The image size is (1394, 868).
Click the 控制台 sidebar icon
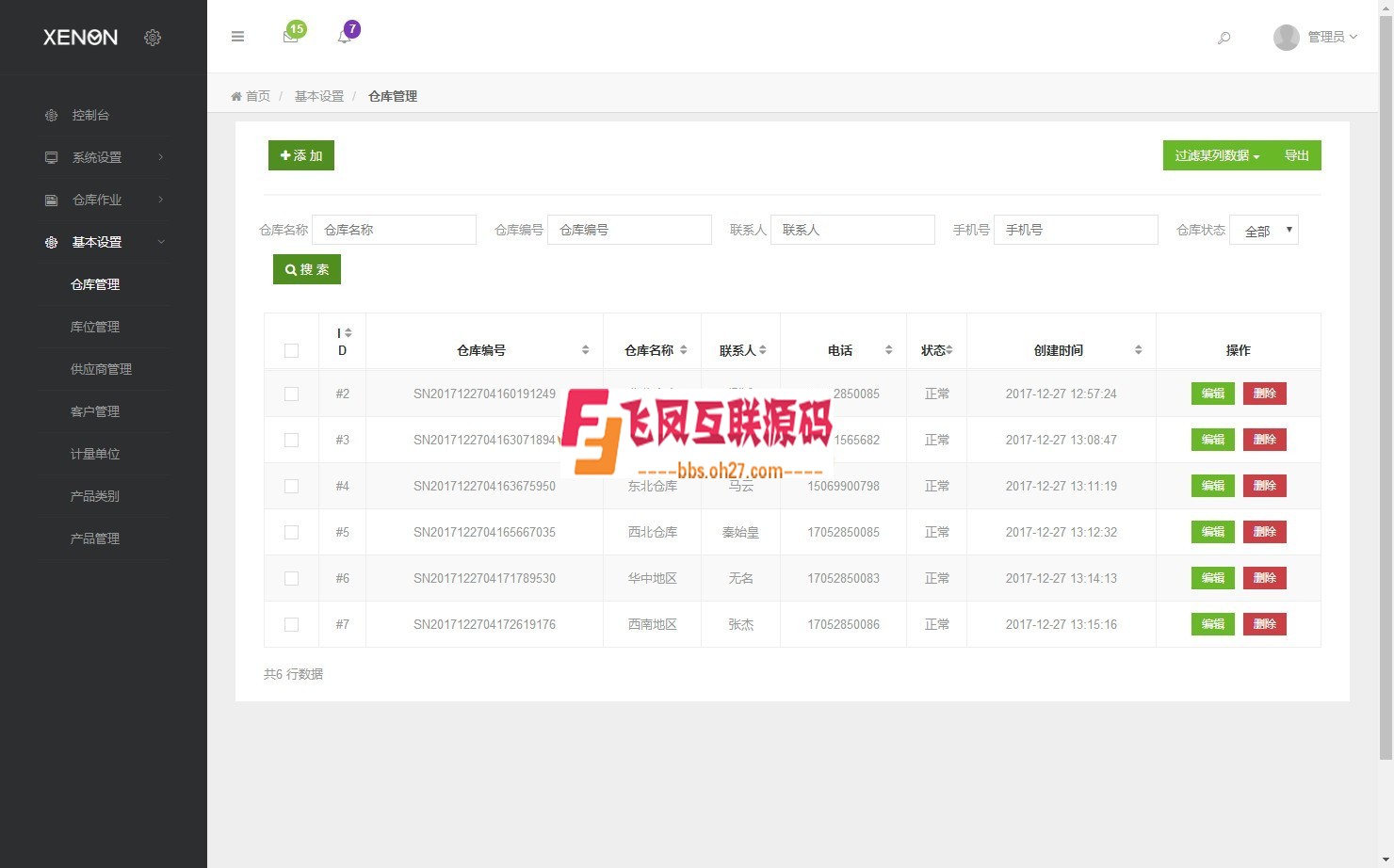coord(52,115)
